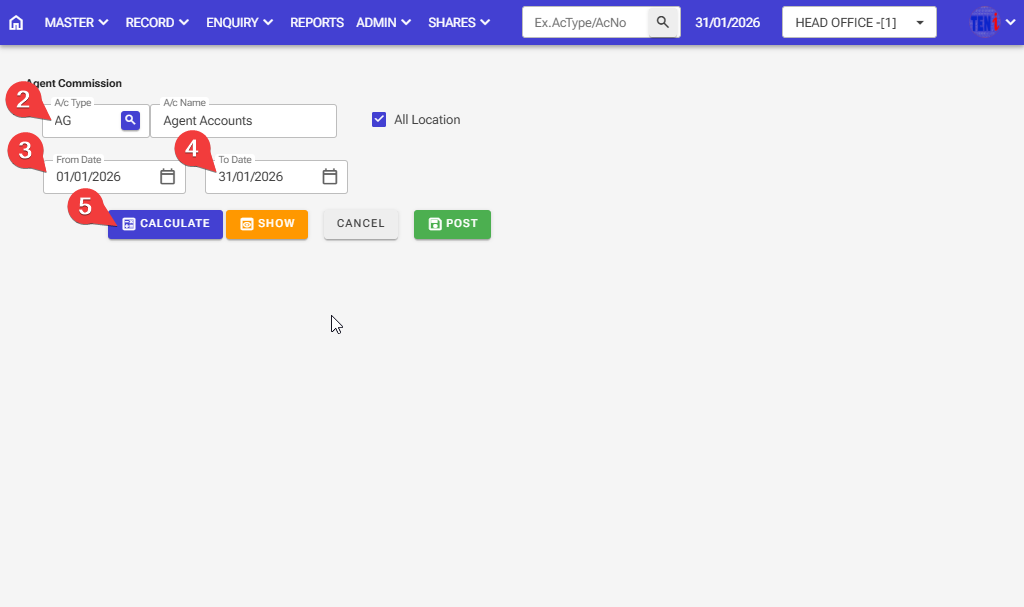1024x607 pixels.
Task: Focus the A/c Name input field
Action: [x=243, y=121]
